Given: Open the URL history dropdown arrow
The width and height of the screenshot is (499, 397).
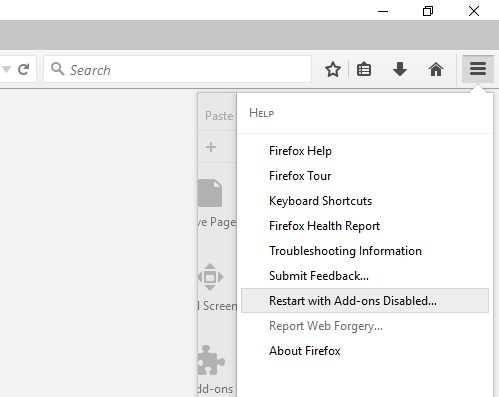Looking at the screenshot, I should pos(6,69).
